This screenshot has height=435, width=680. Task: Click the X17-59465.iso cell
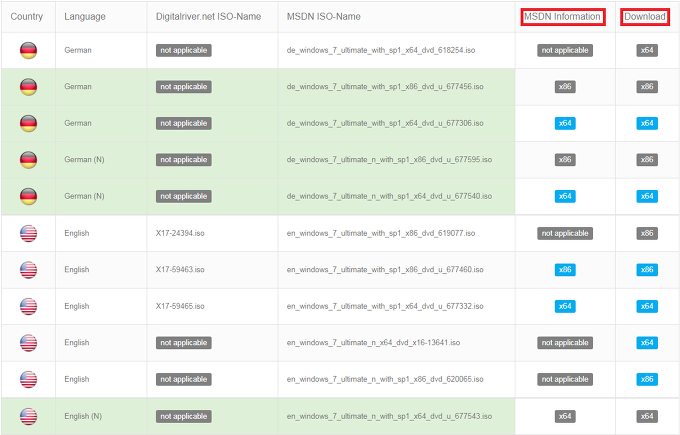point(180,306)
